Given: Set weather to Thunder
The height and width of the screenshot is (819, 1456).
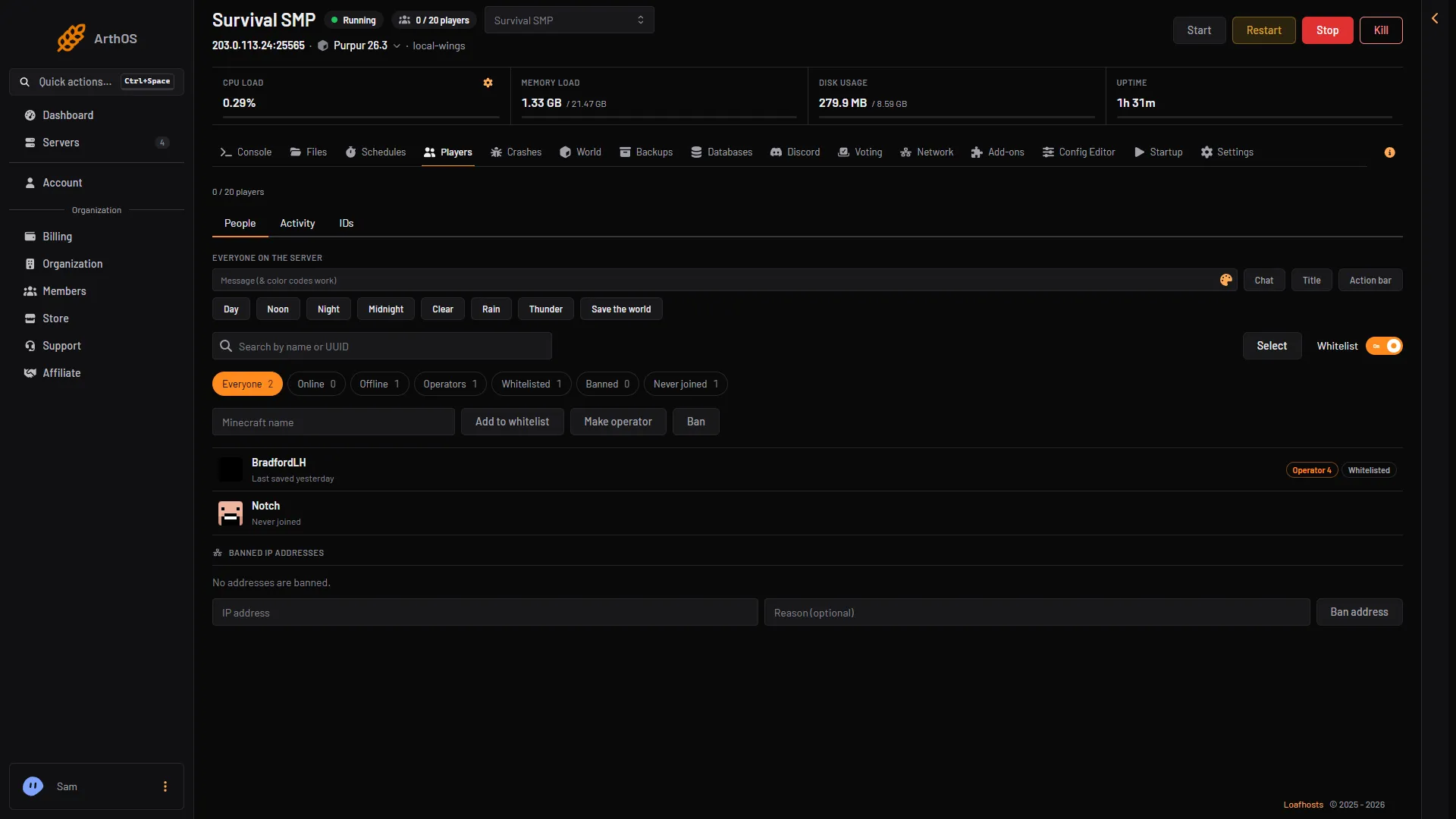Looking at the screenshot, I should coord(546,309).
